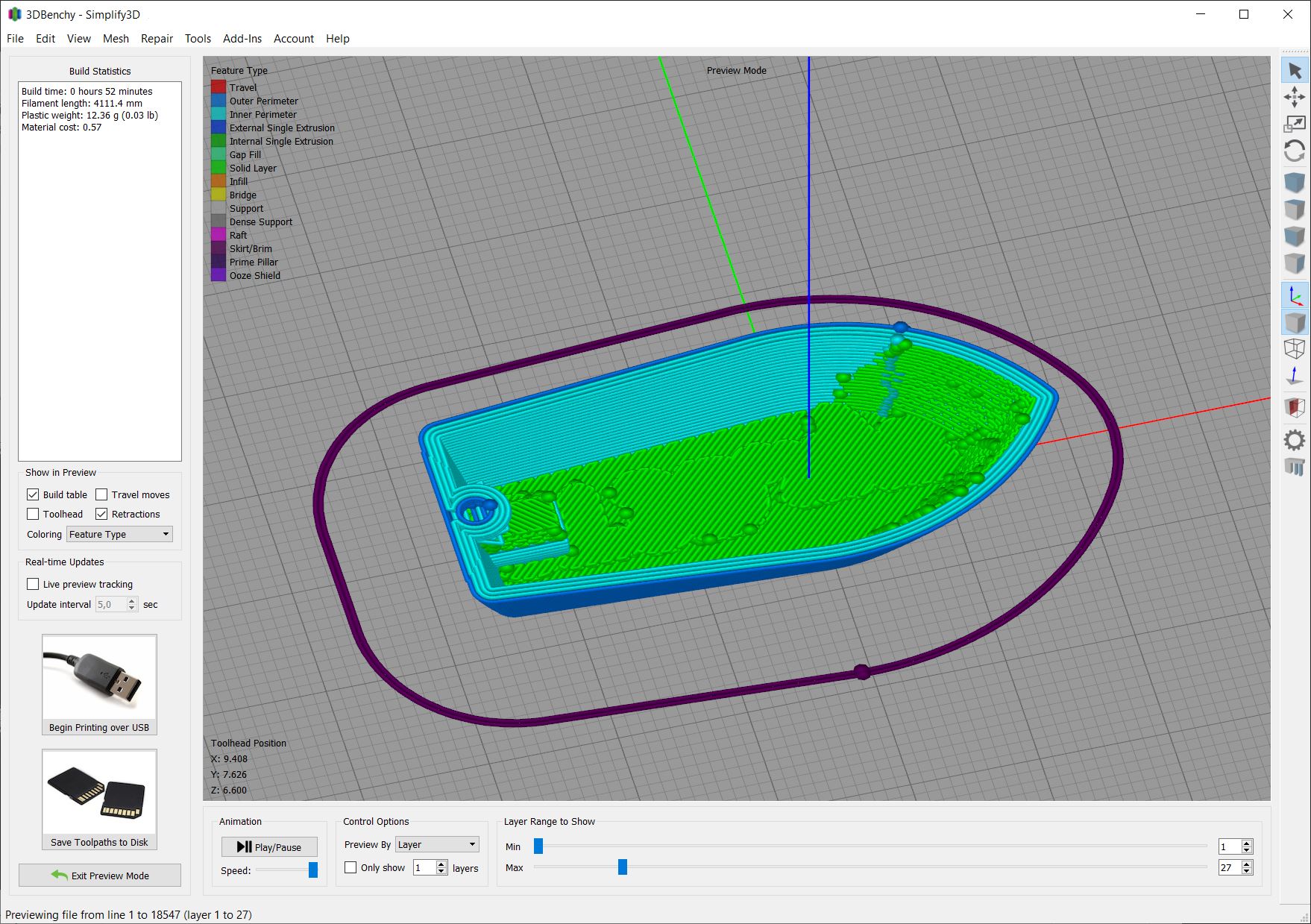Click the SD card image
This screenshot has width=1311, height=924.
tap(99, 792)
